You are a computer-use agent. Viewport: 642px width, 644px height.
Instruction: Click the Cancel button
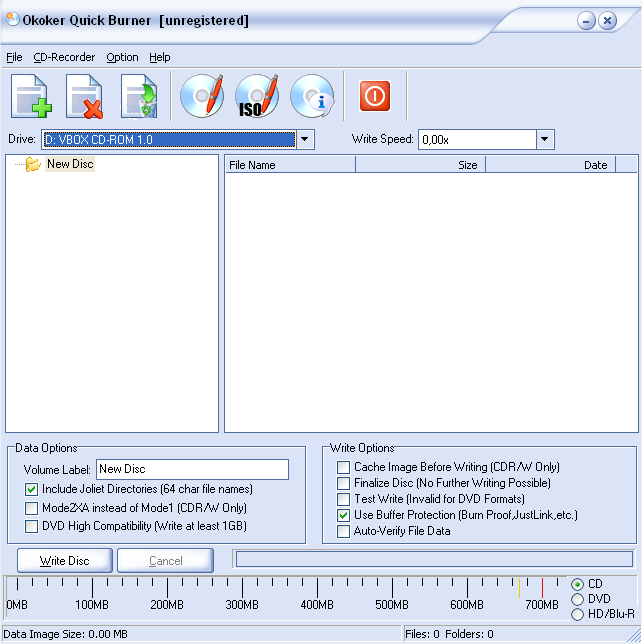click(166, 561)
